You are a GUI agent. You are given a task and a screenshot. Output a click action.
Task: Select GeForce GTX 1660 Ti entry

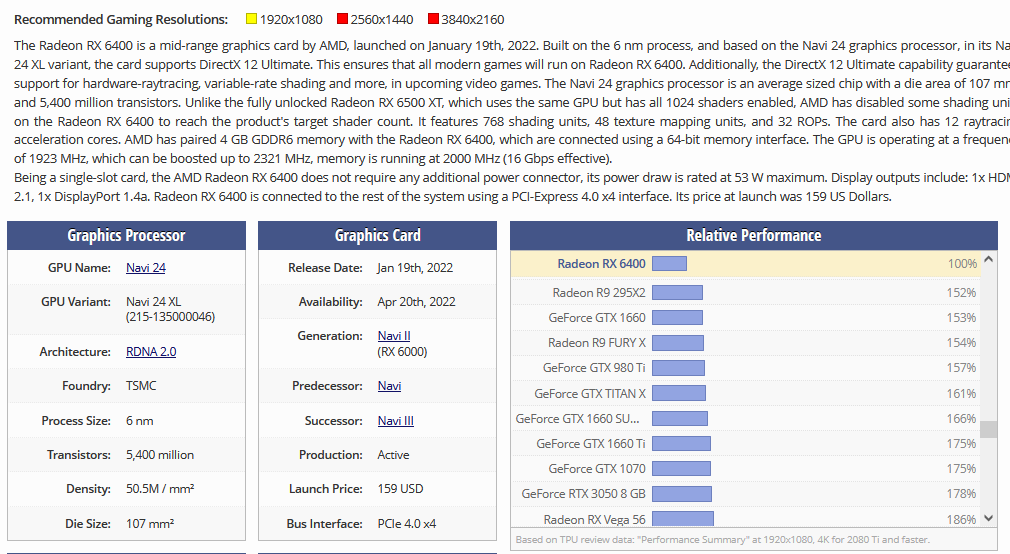click(745, 443)
